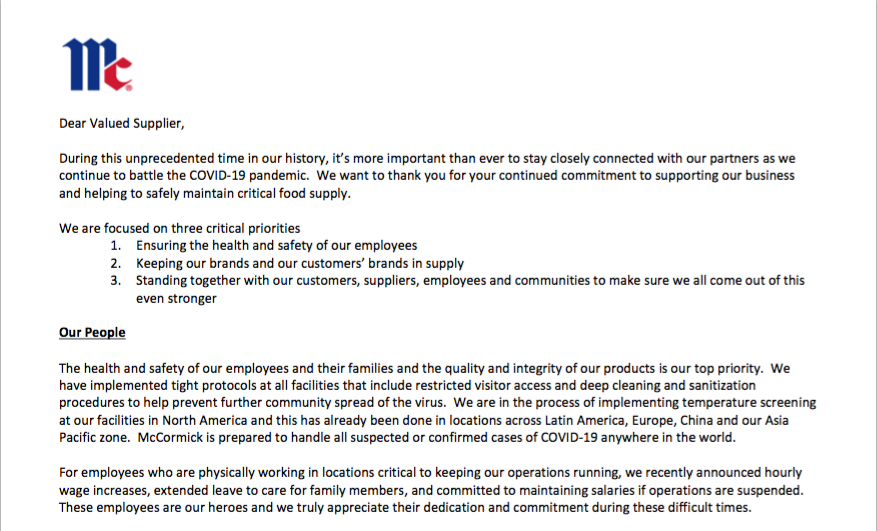The height and width of the screenshot is (531, 877).
Task: Click the 'Dear Valued Supplier,' greeting
Action: pos(122,124)
